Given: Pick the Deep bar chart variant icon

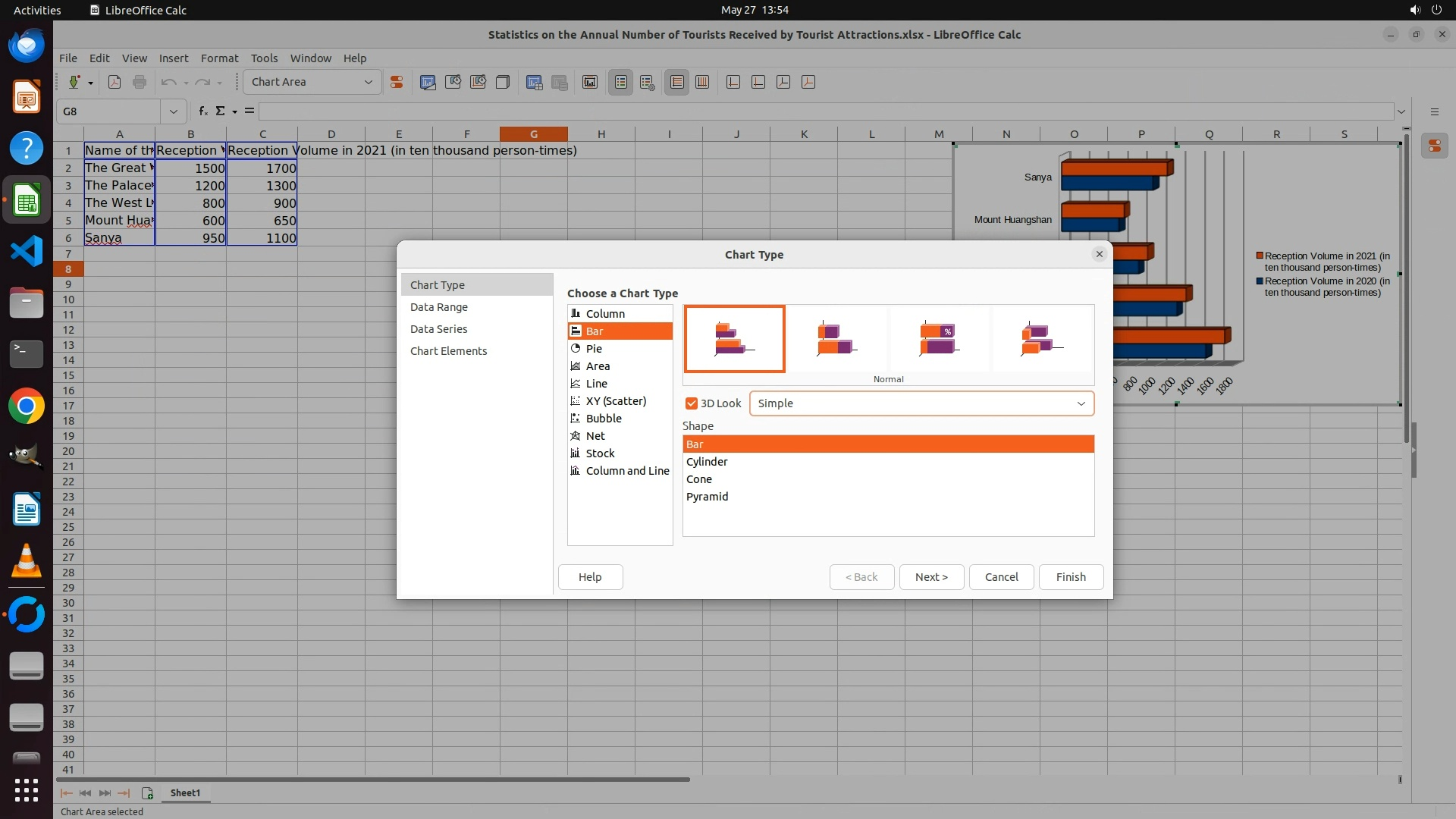Looking at the screenshot, I should [x=1042, y=338].
